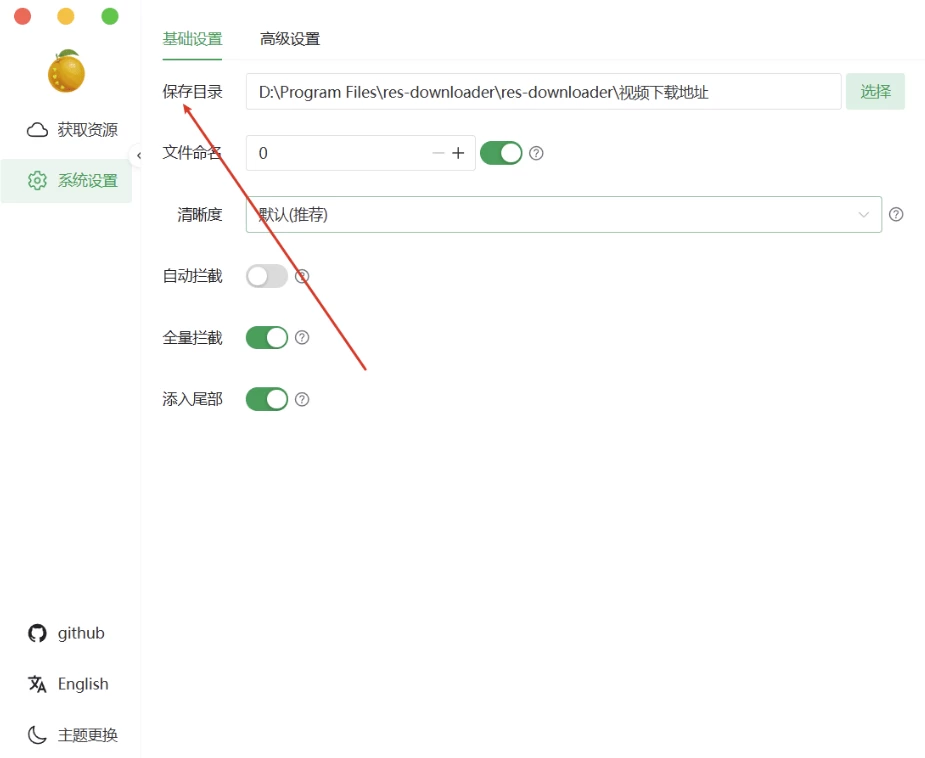Open the 清晰度 dropdown showing 默认(推荐)

560,214
